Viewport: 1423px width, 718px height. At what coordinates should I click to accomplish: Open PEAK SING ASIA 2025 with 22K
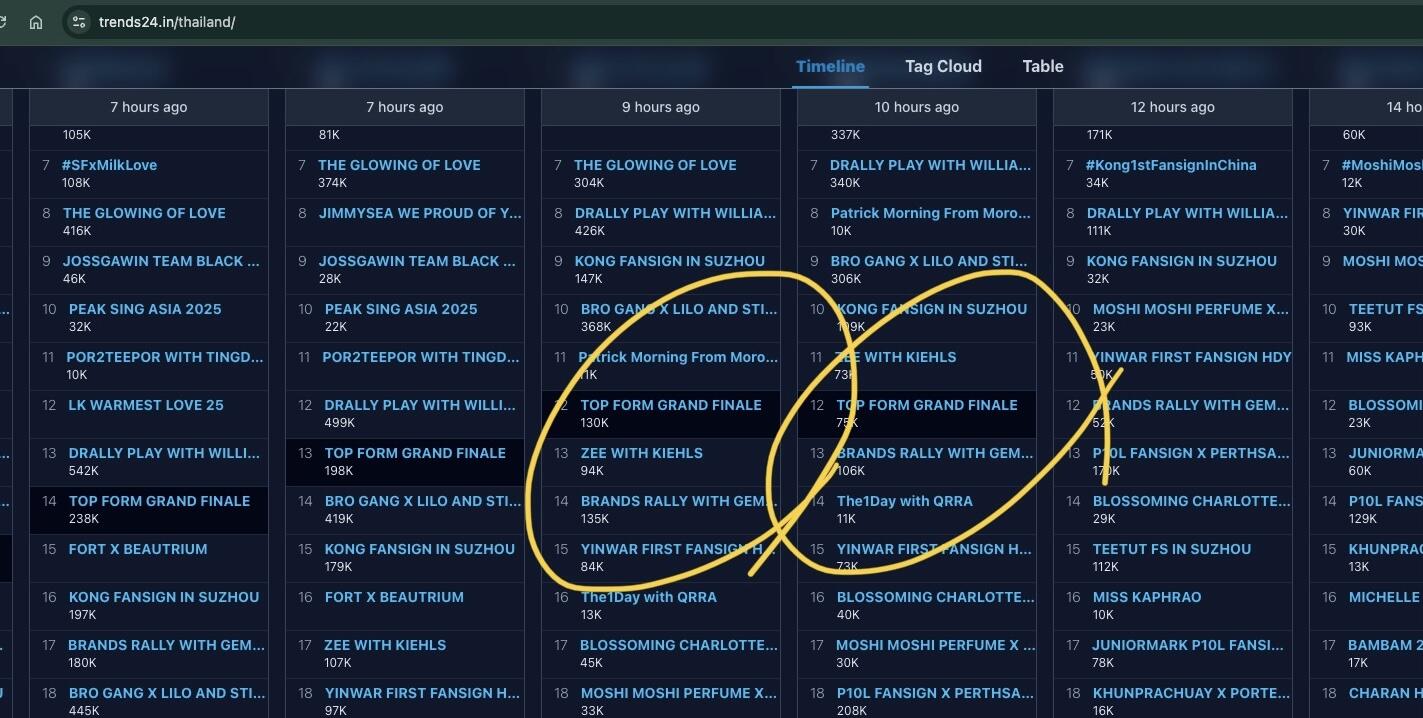coord(401,309)
